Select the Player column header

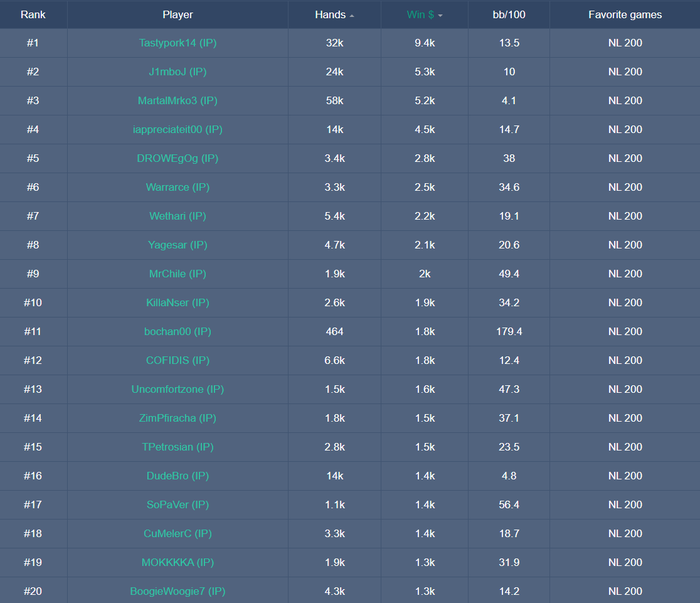click(178, 15)
